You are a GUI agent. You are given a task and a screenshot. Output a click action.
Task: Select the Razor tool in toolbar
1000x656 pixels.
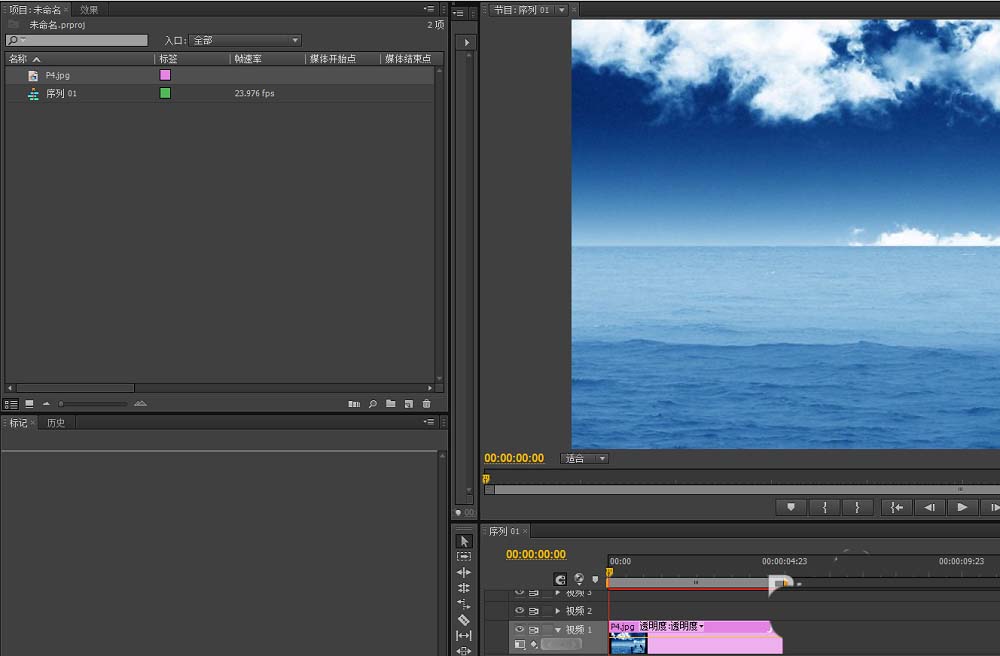pos(464,620)
